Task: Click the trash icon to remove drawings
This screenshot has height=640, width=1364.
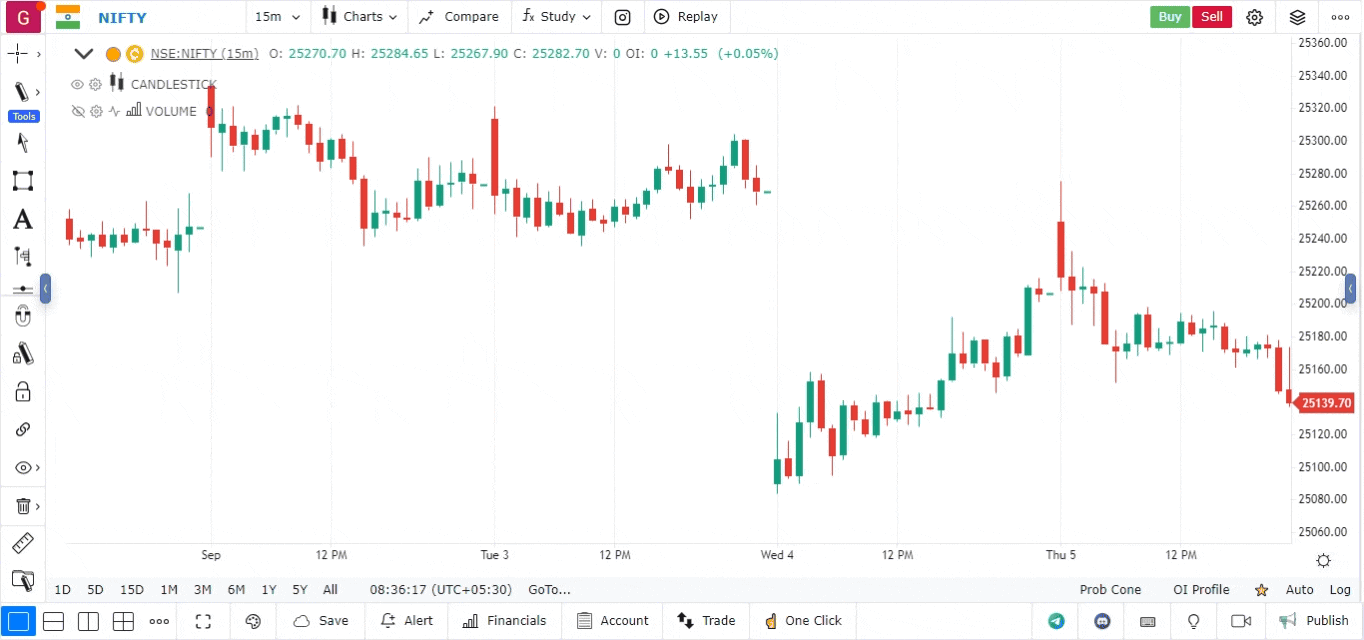Action: [23, 506]
